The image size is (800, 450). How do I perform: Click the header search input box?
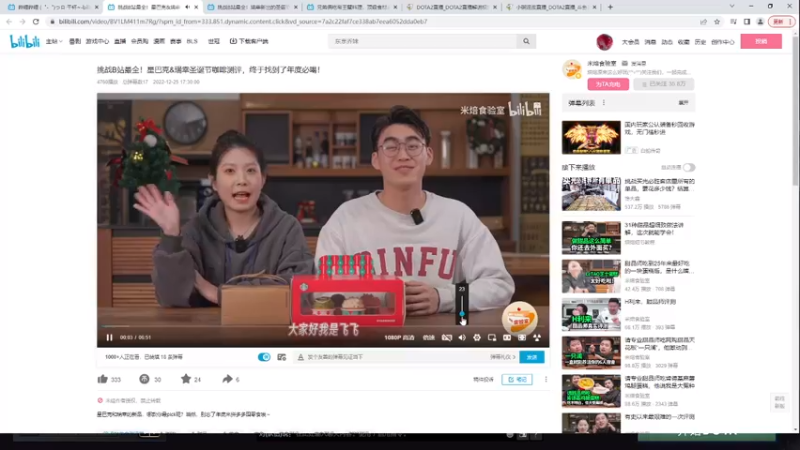pos(423,41)
